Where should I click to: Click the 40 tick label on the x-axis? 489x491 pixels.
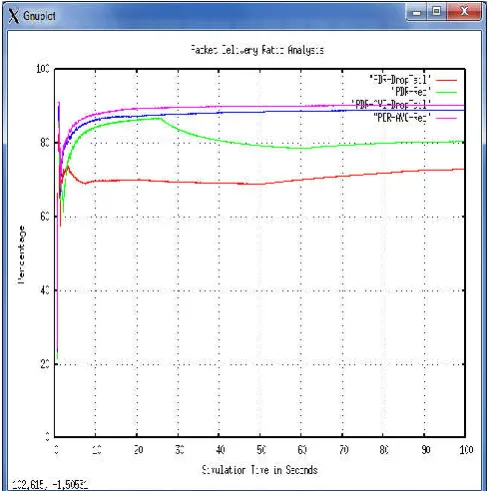220,450
